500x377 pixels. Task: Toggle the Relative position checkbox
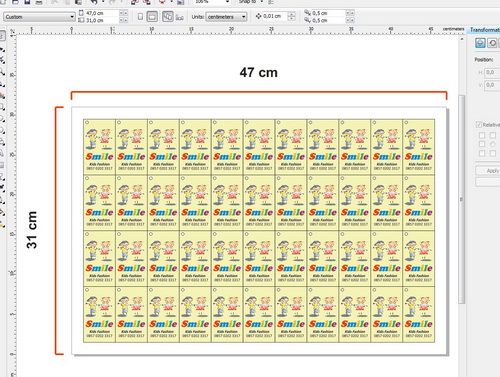coord(479,125)
